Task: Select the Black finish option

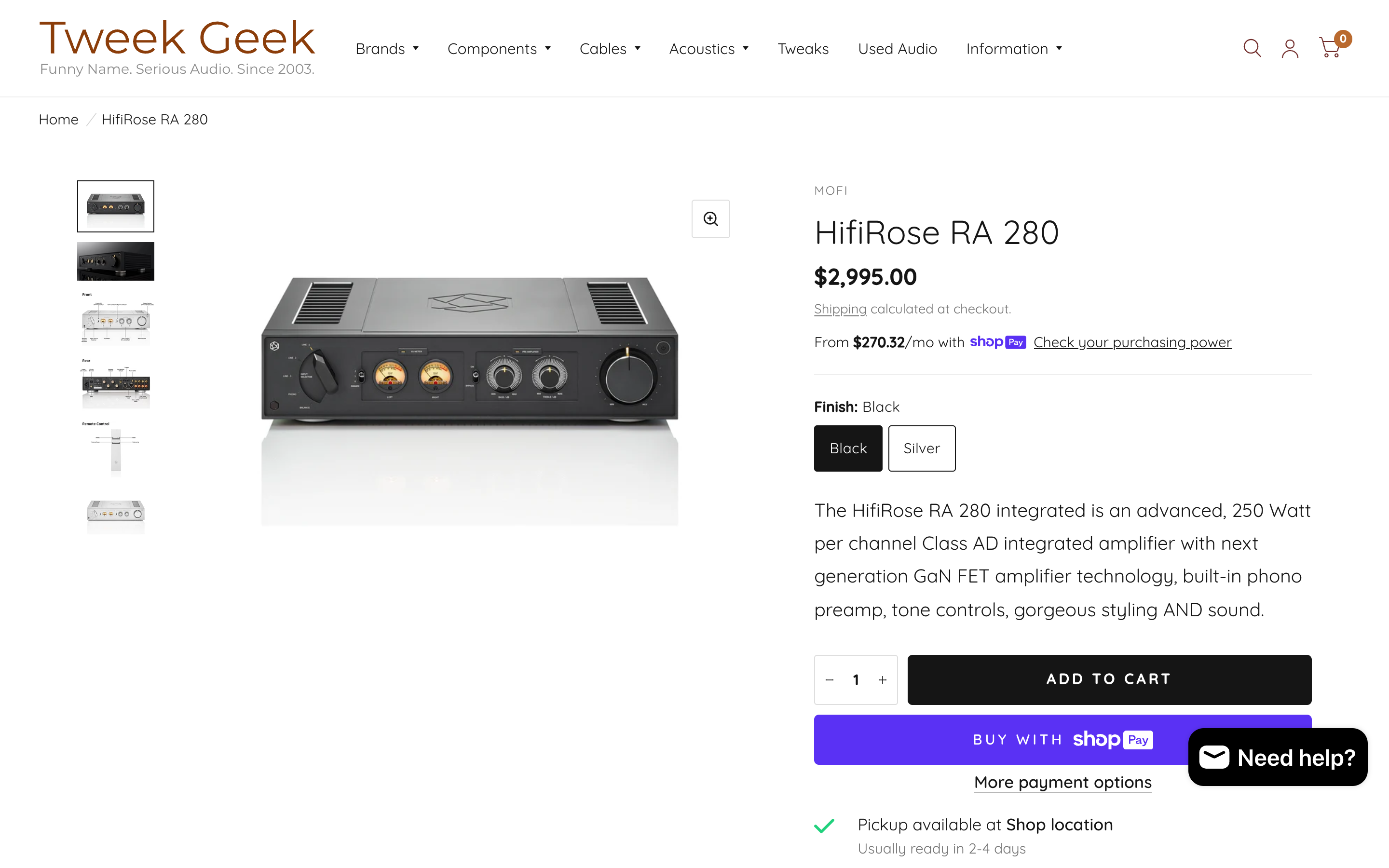Action: (x=848, y=448)
